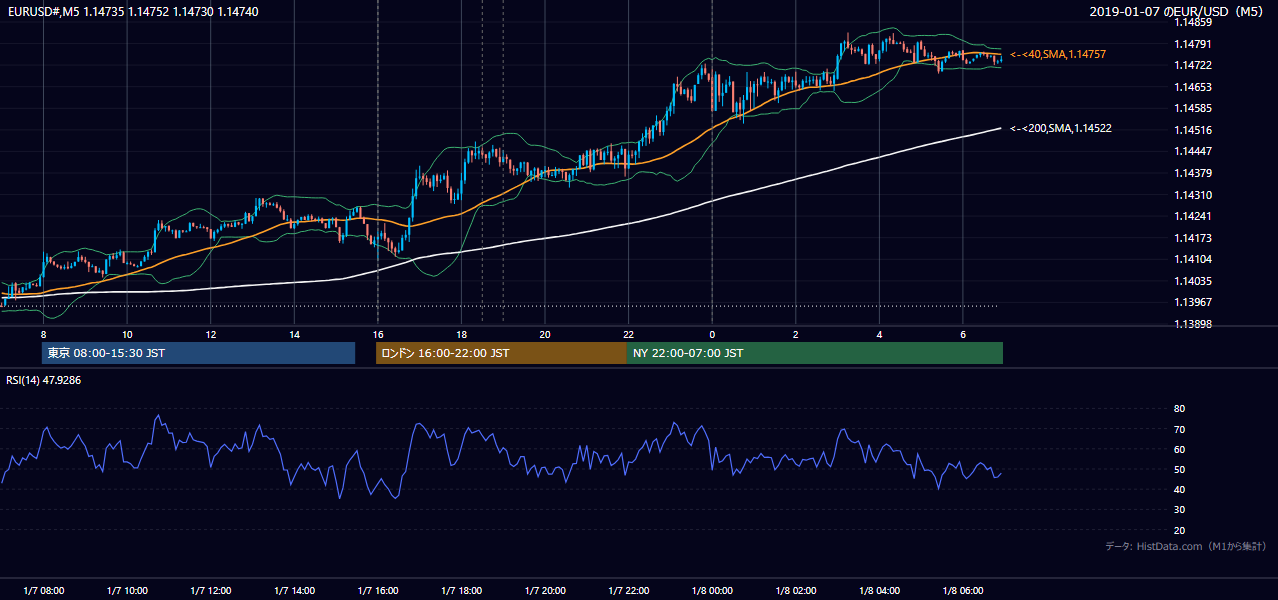Click price axis label 1.14791
The image size is (1278, 600).
(1193, 43)
